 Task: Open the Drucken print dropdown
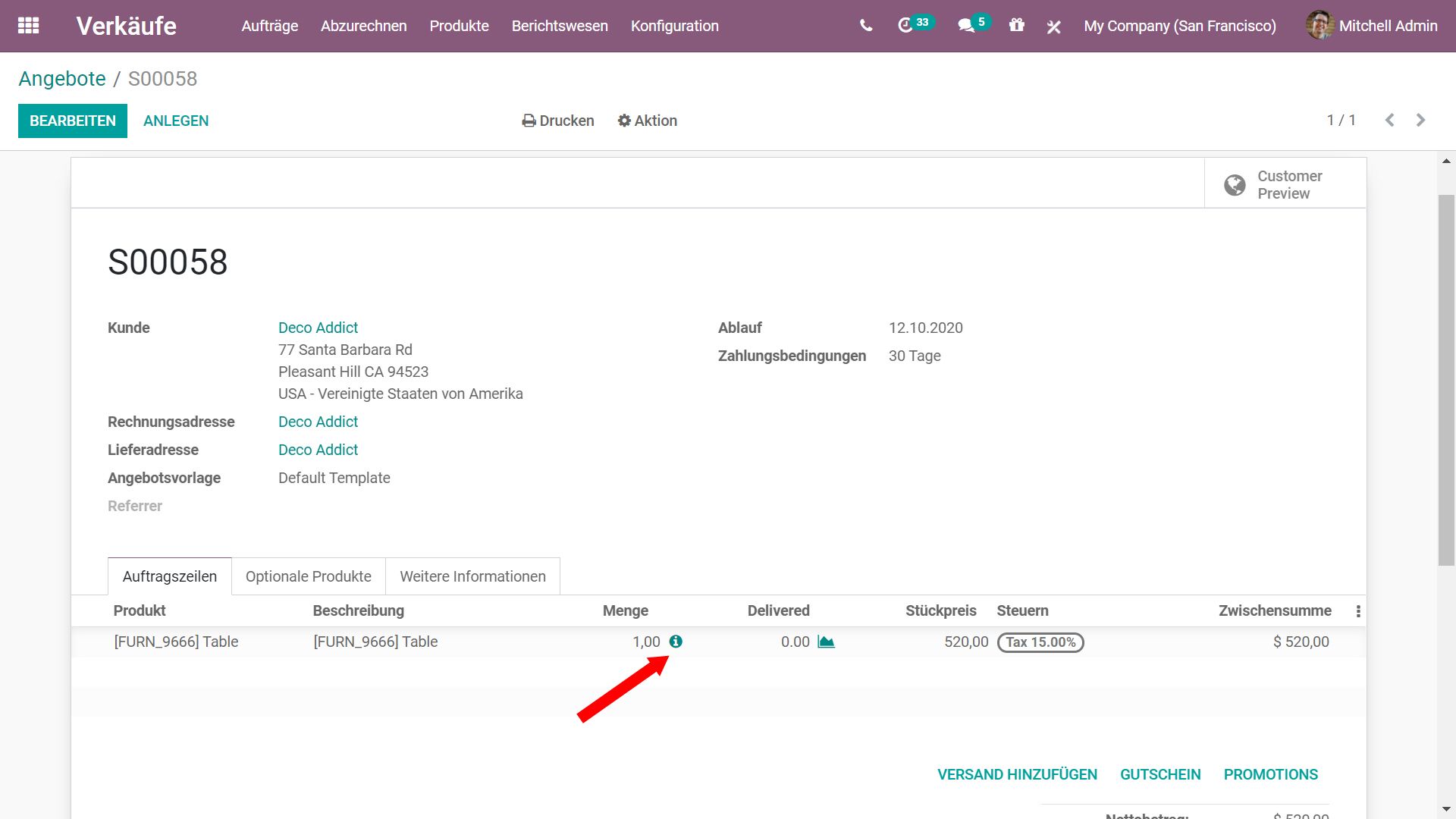pos(558,121)
